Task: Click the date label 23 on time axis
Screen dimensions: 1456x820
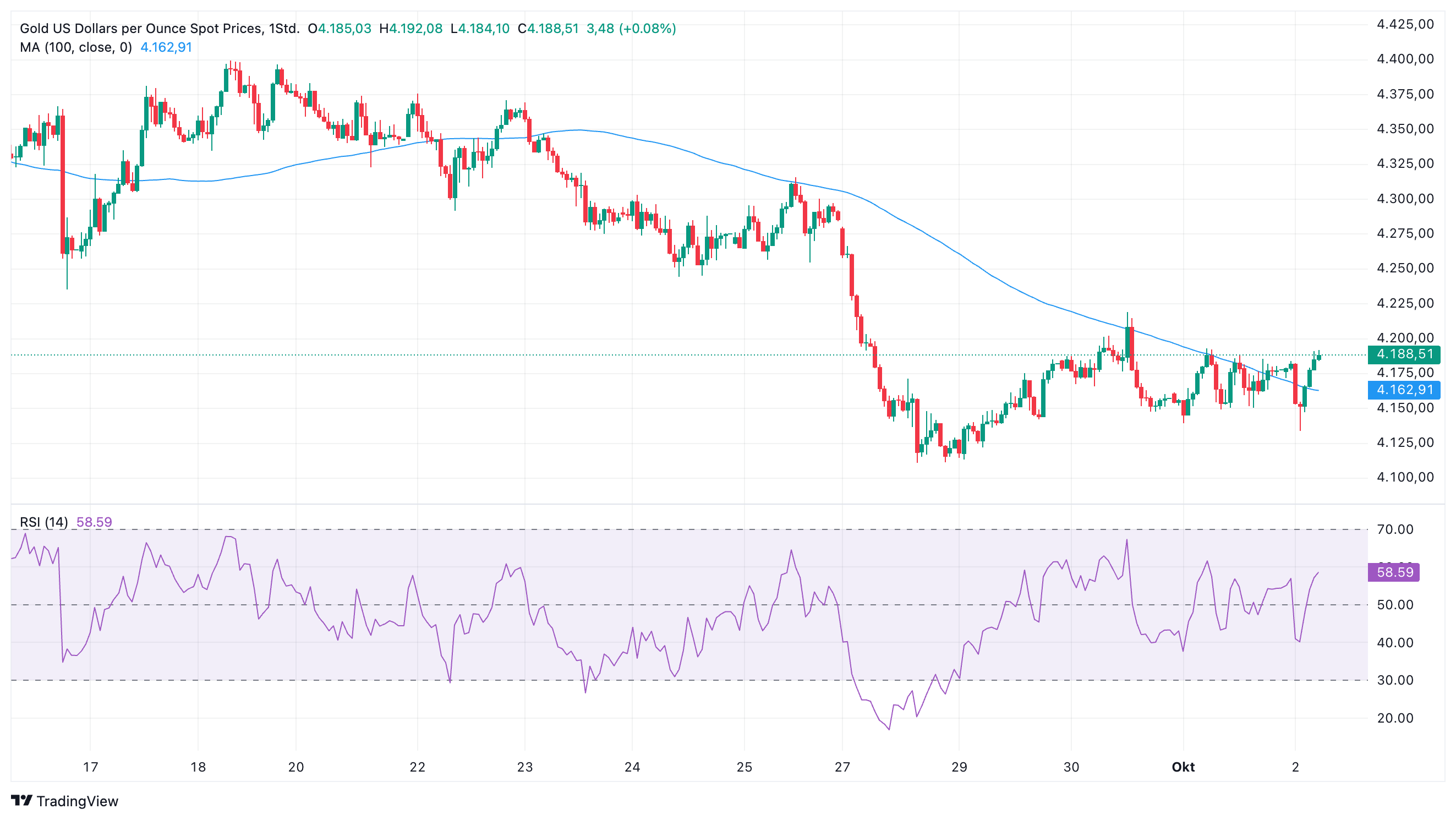Action: click(x=524, y=767)
